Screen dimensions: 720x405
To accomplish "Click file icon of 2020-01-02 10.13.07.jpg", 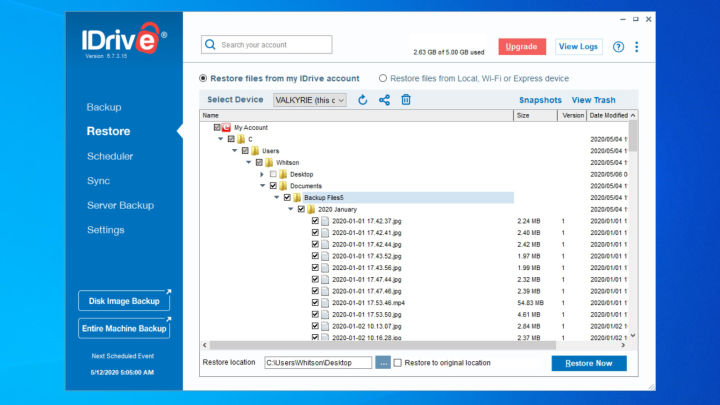I will pos(325,326).
